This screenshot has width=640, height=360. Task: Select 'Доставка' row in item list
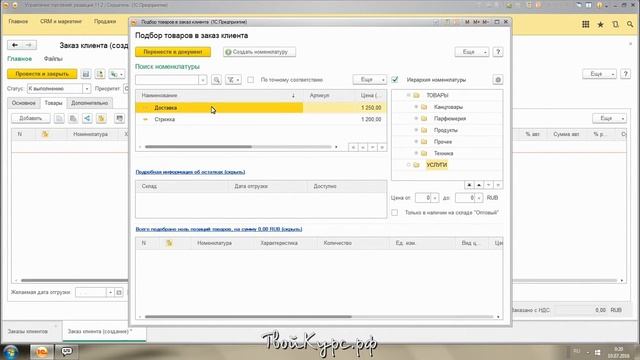tap(261, 108)
